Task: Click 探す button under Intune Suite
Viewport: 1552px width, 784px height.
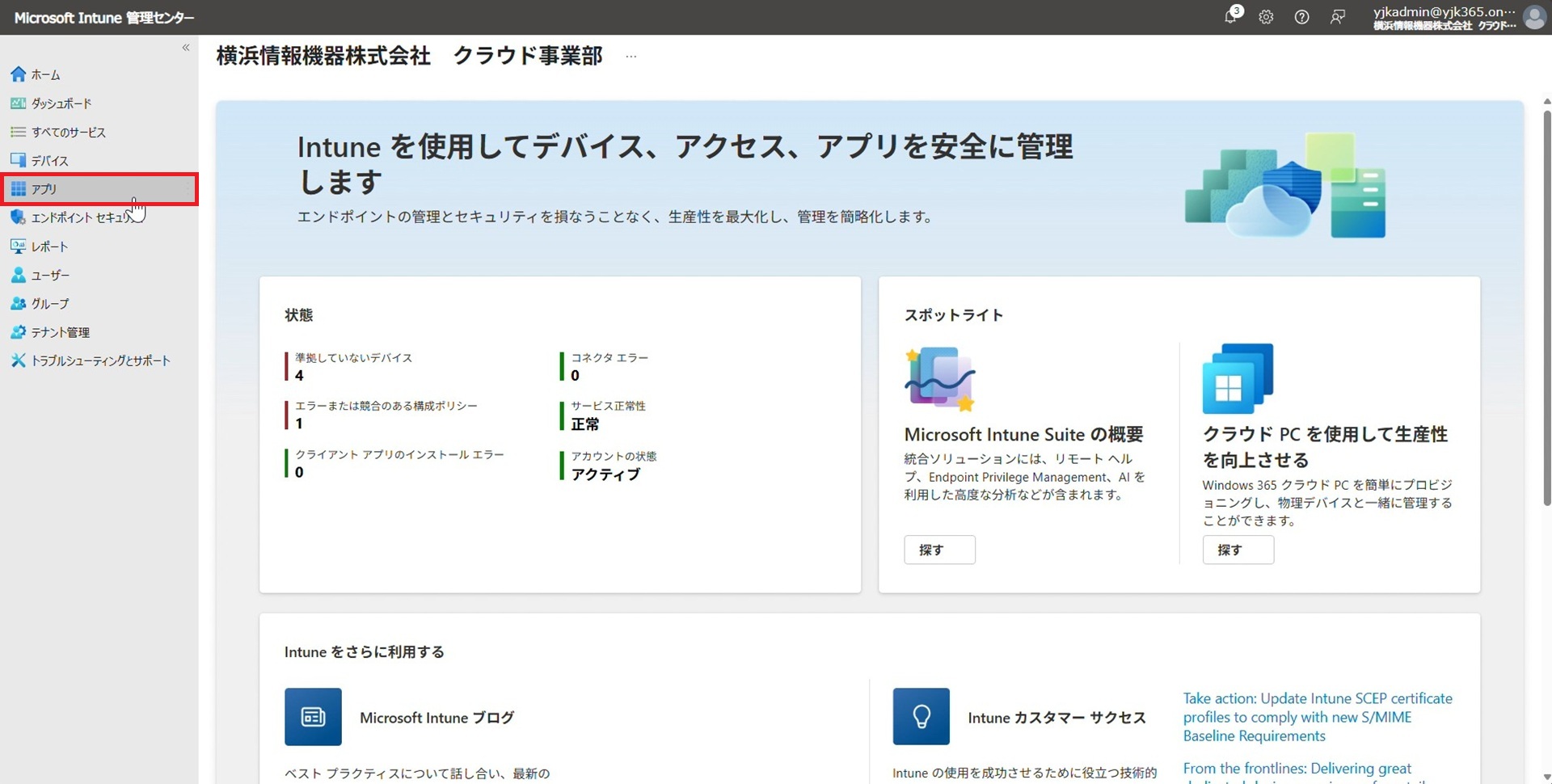Action: pyautogui.click(x=939, y=550)
